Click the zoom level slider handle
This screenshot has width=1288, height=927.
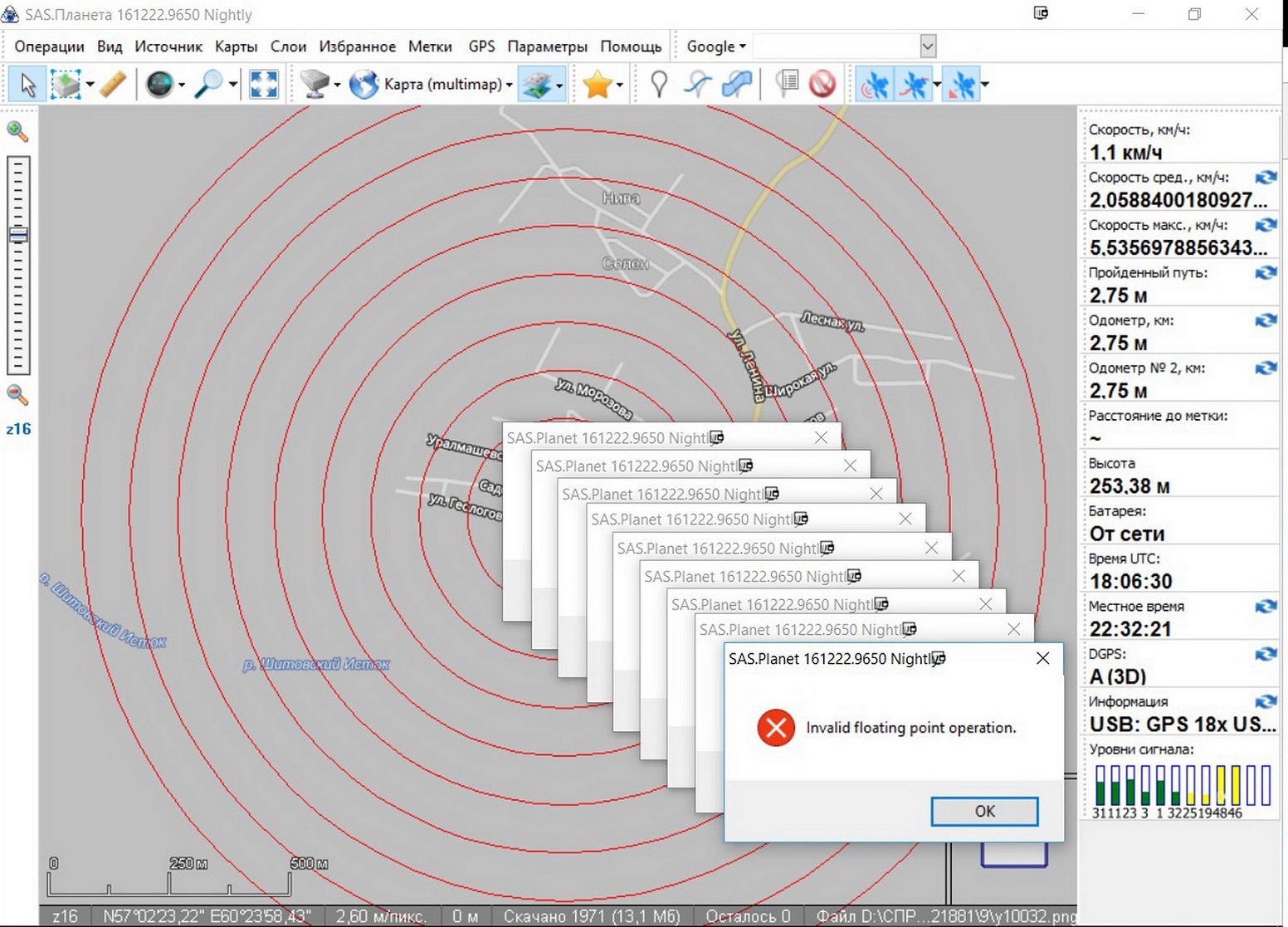(18, 235)
